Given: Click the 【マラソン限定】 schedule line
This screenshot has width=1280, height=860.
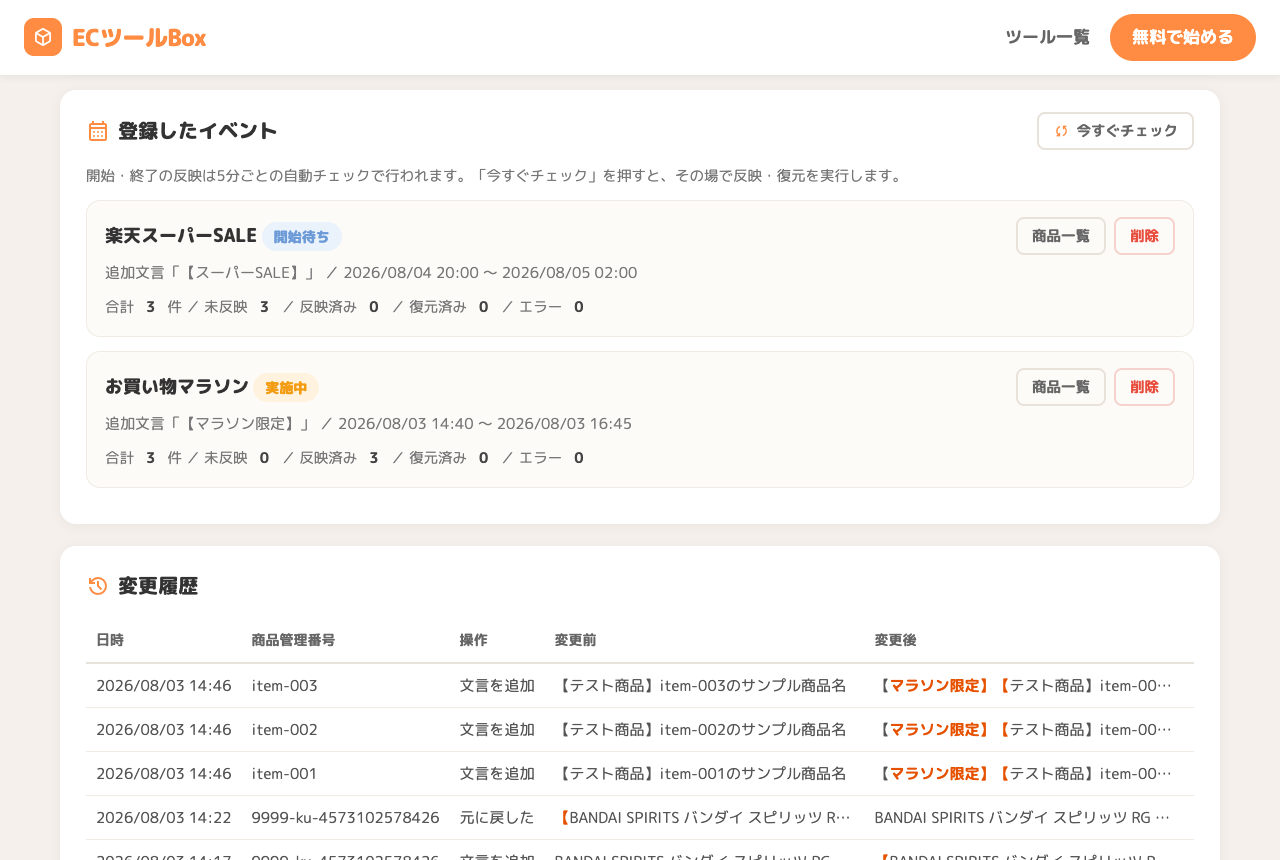Looking at the screenshot, I should [x=368, y=424].
